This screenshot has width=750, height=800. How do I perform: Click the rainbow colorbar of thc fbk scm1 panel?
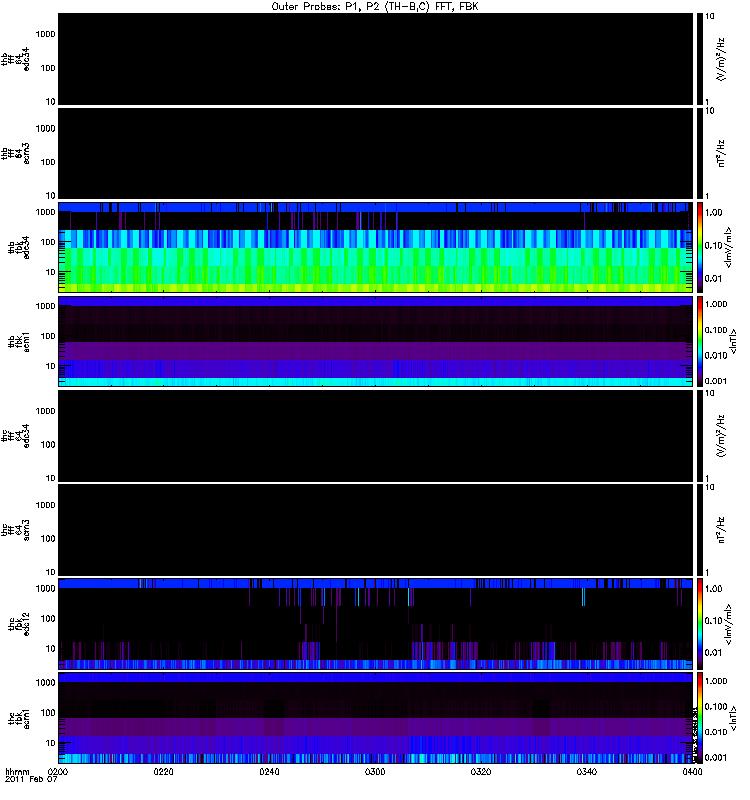tap(700, 718)
